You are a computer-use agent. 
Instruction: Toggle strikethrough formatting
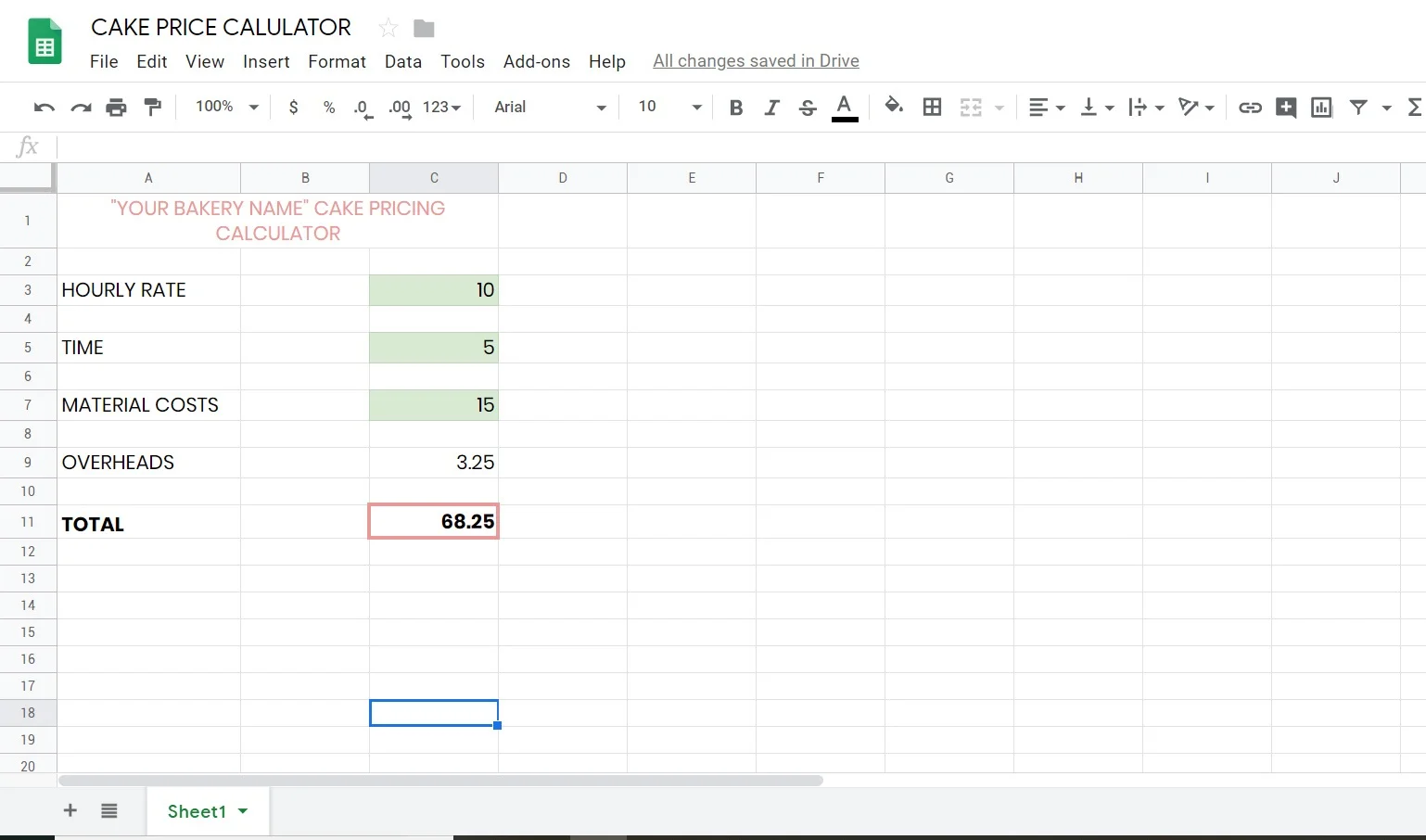(808, 107)
